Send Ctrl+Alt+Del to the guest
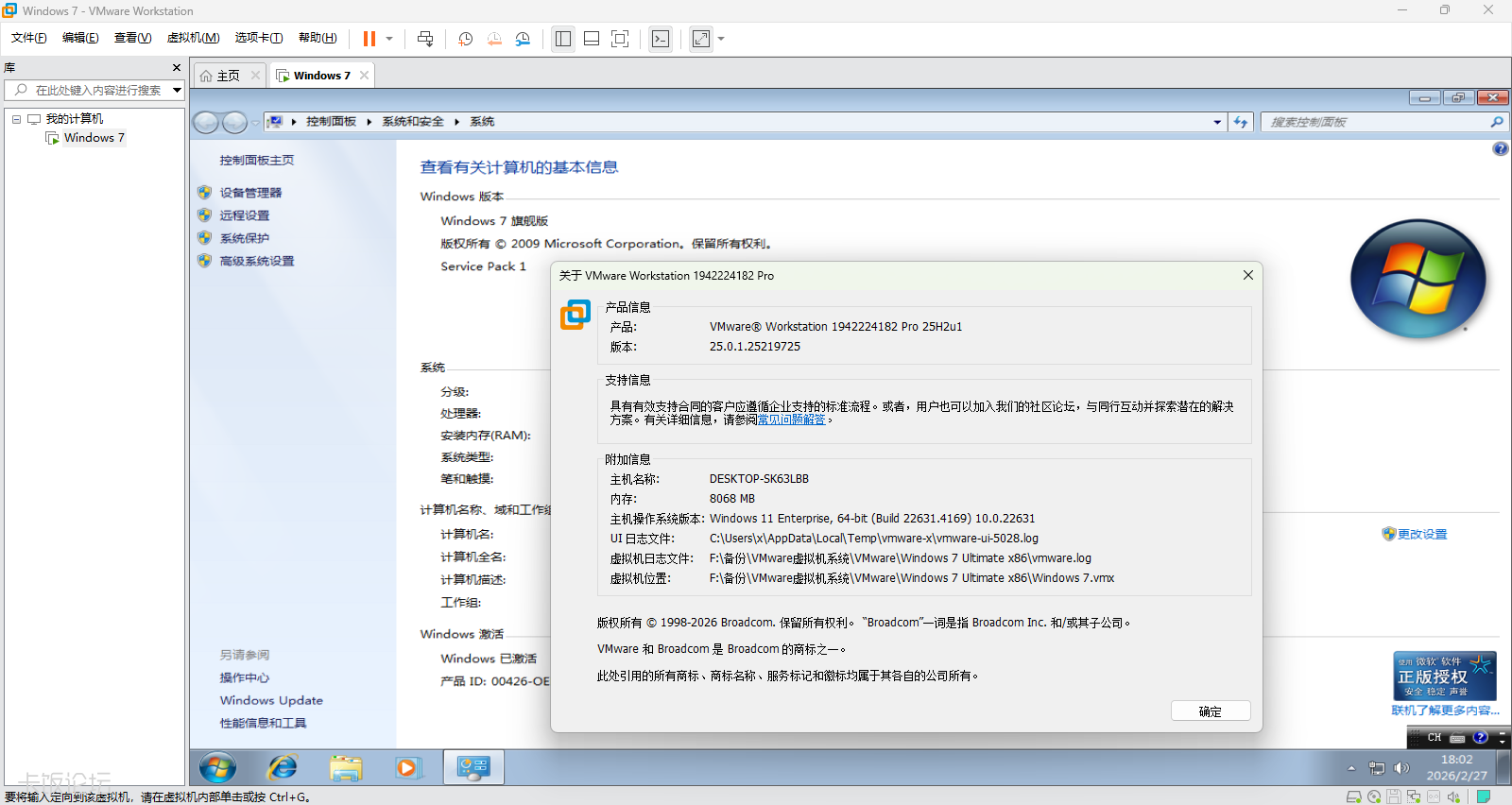The width and height of the screenshot is (1512, 805). [425, 39]
